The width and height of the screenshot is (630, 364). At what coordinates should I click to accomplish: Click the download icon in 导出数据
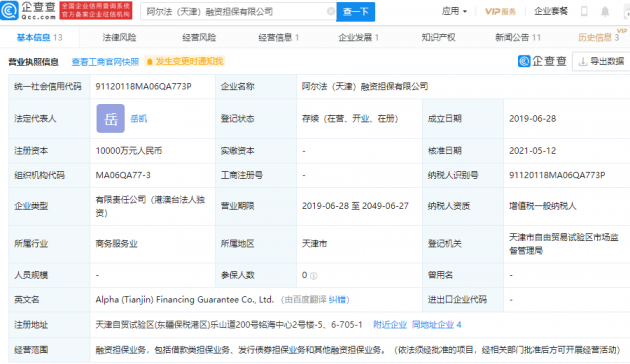(583, 61)
